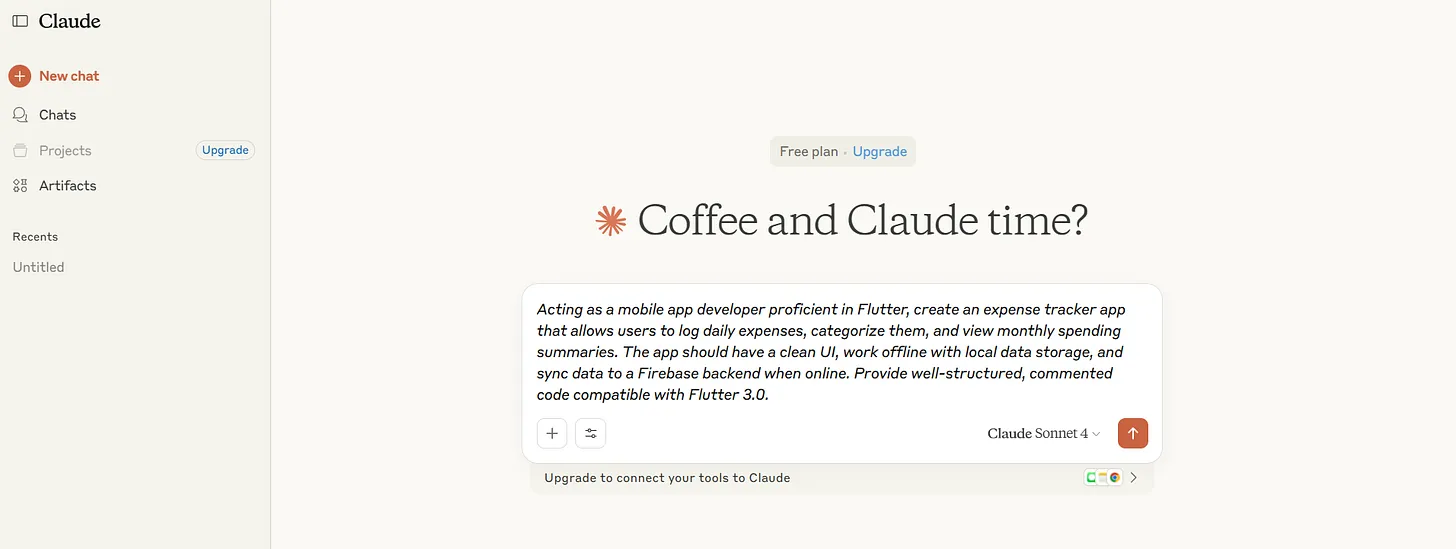Click the Projects folder icon
Viewport: 1456px width, 549px height.
click(20, 151)
